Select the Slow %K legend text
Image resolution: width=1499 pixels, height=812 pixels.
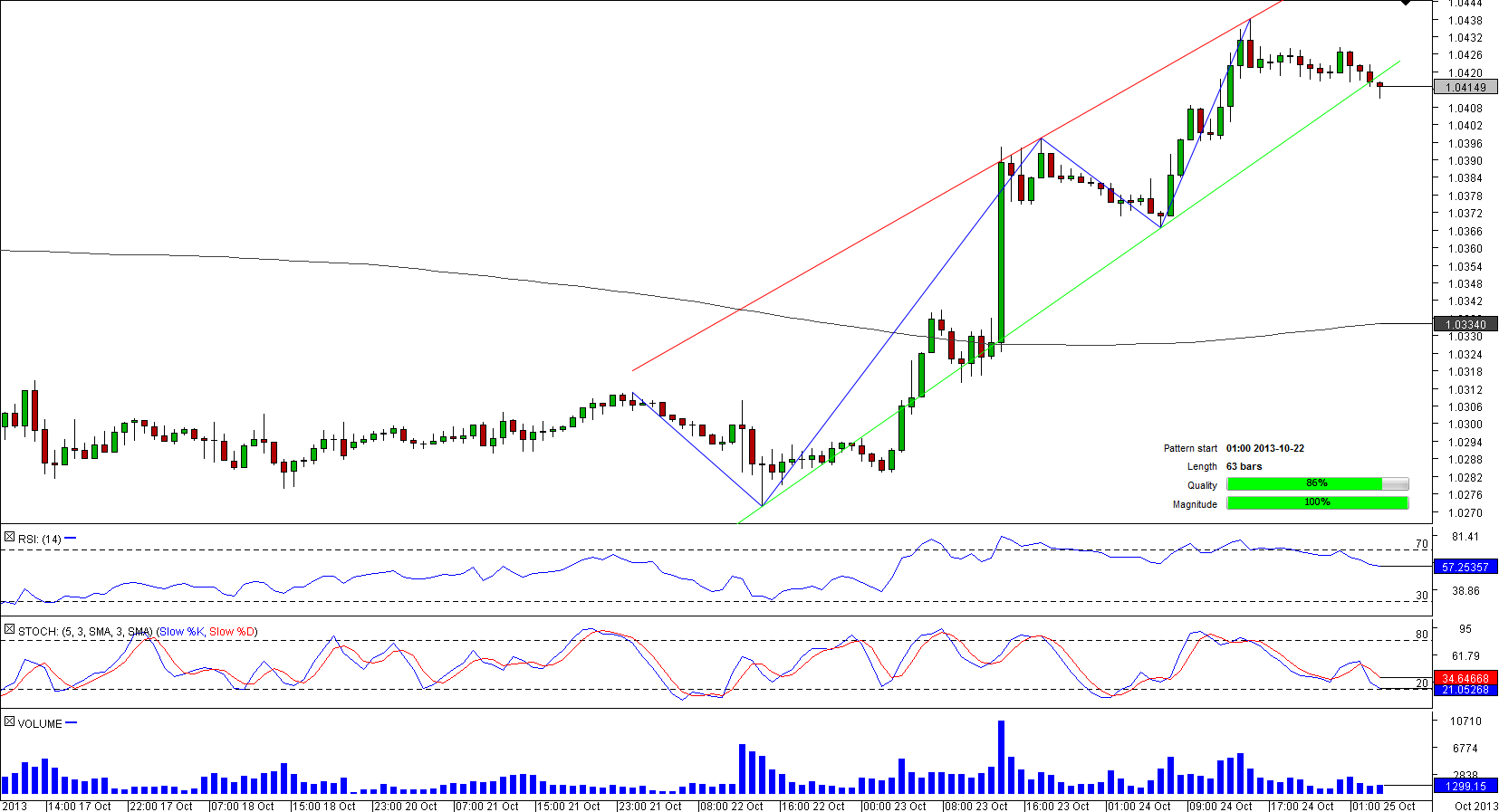pyautogui.click(x=182, y=632)
